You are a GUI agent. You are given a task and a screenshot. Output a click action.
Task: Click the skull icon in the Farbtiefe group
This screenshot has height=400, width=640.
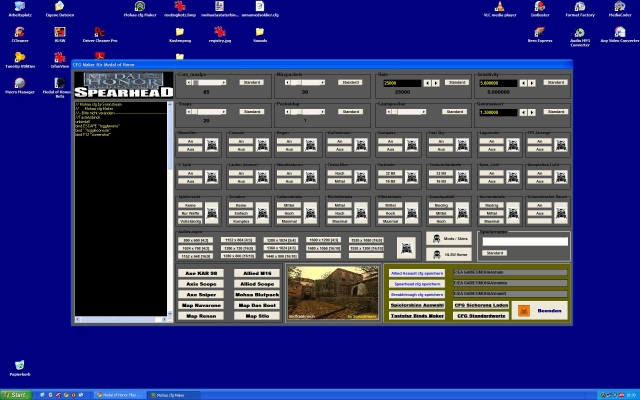click(411, 177)
